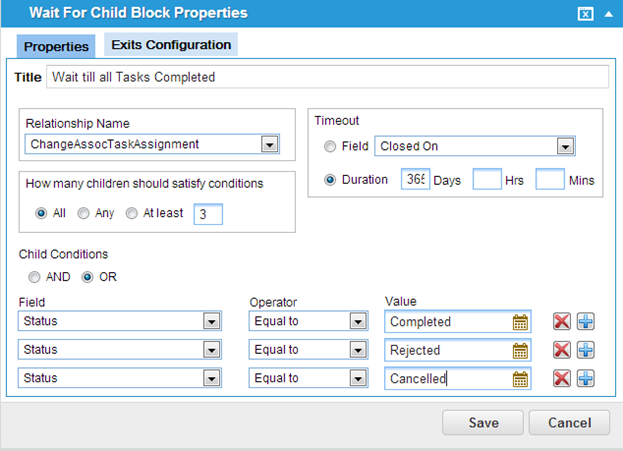Open calendar picker for Completed value
This screenshot has width=623, height=451.
pyautogui.click(x=520, y=322)
